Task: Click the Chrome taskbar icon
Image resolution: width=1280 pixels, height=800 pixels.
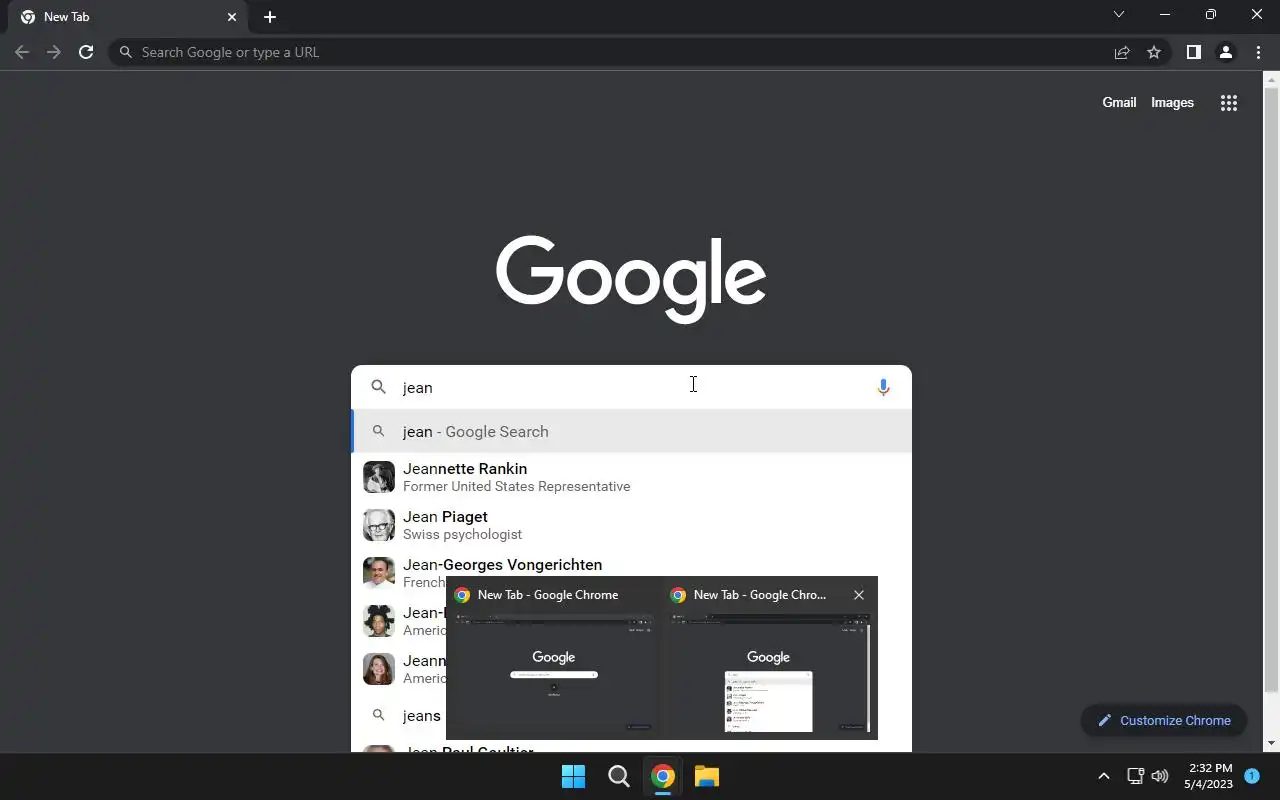Action: tap(662, 776)
